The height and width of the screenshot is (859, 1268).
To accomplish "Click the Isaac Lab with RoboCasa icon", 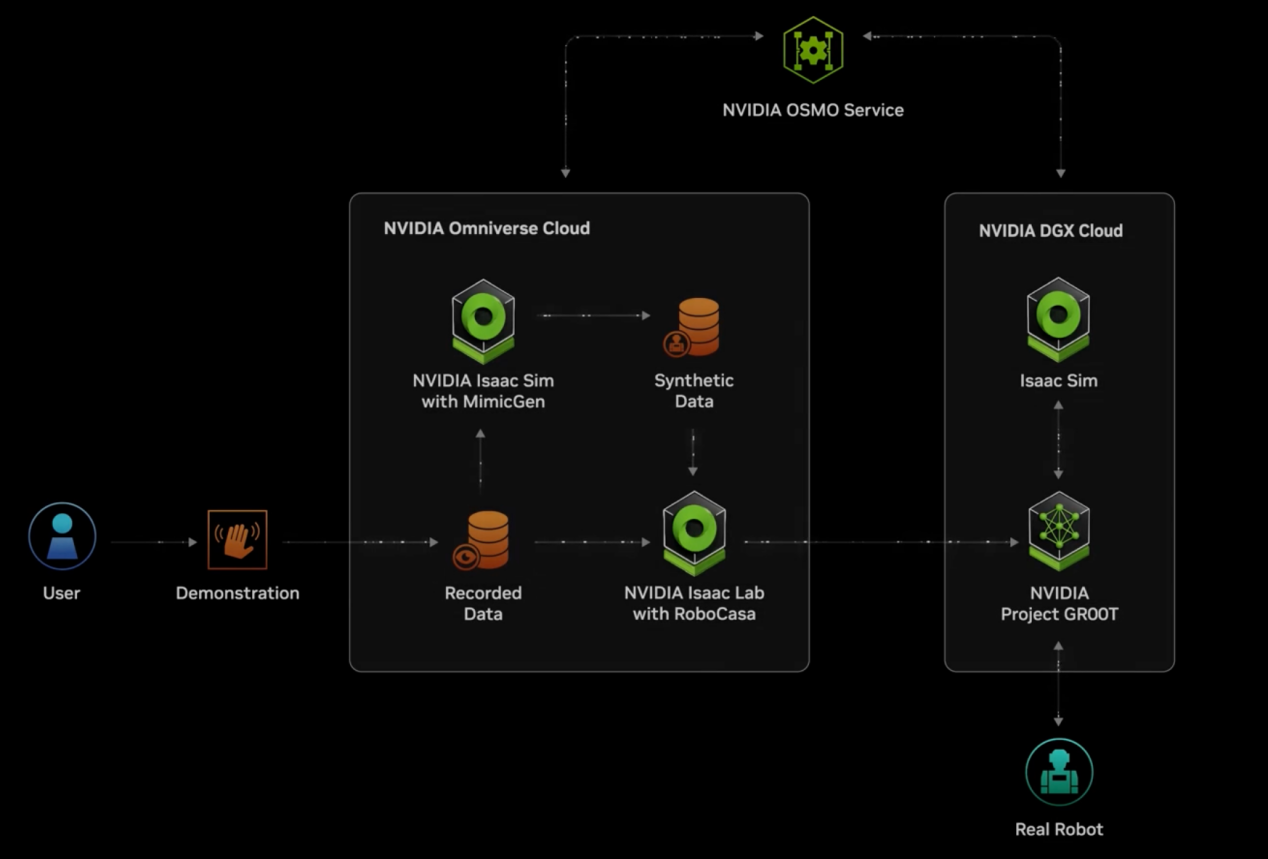I will (694, 533).
